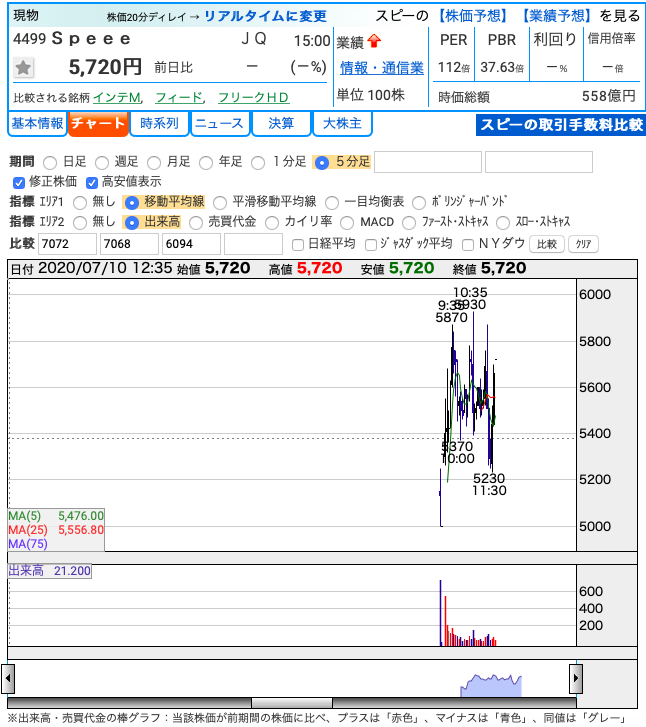Open the 大株主 tab

[x=342, y=124]
